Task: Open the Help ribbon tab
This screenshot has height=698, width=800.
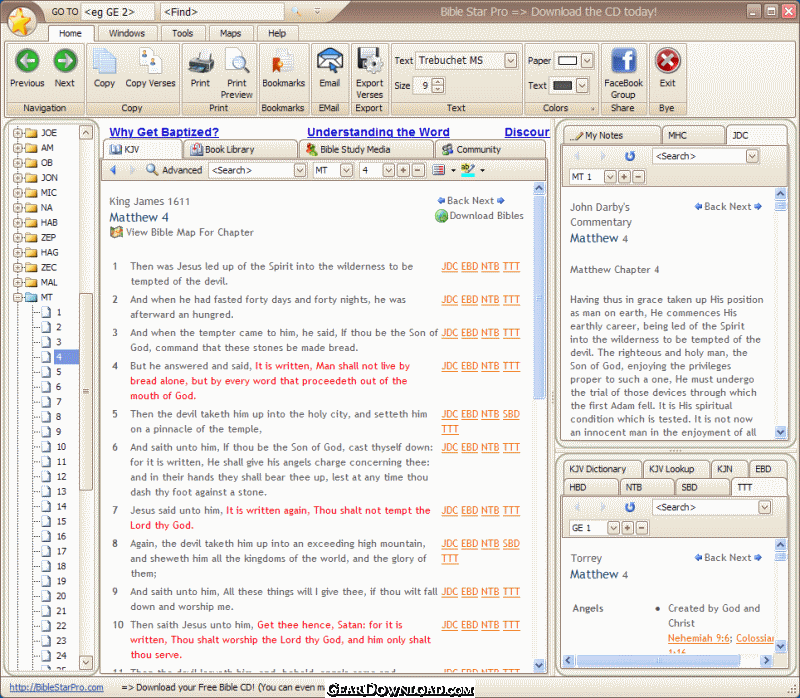Action: 277,33
